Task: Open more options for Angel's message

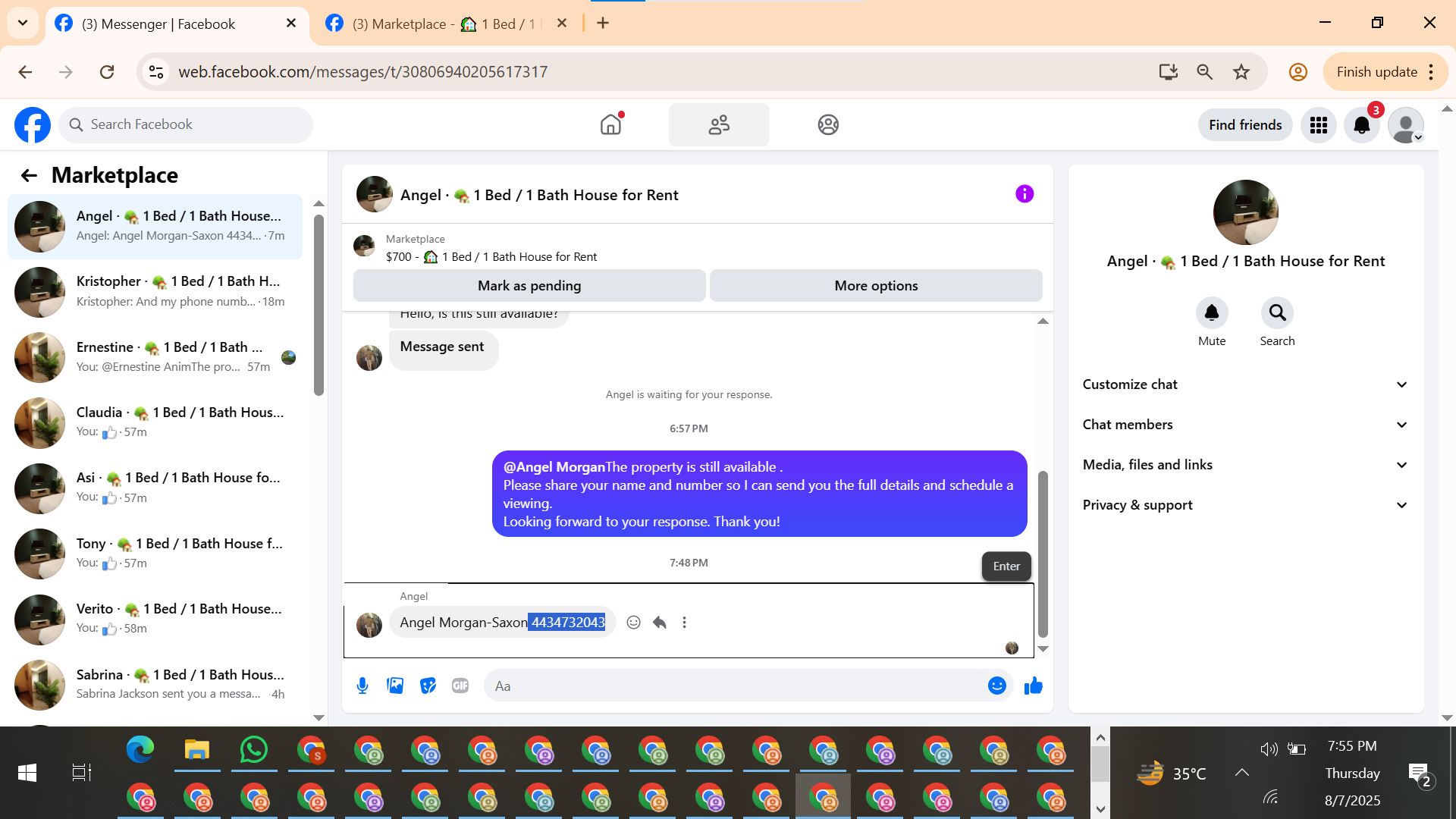Action: [x=684, y=623]
